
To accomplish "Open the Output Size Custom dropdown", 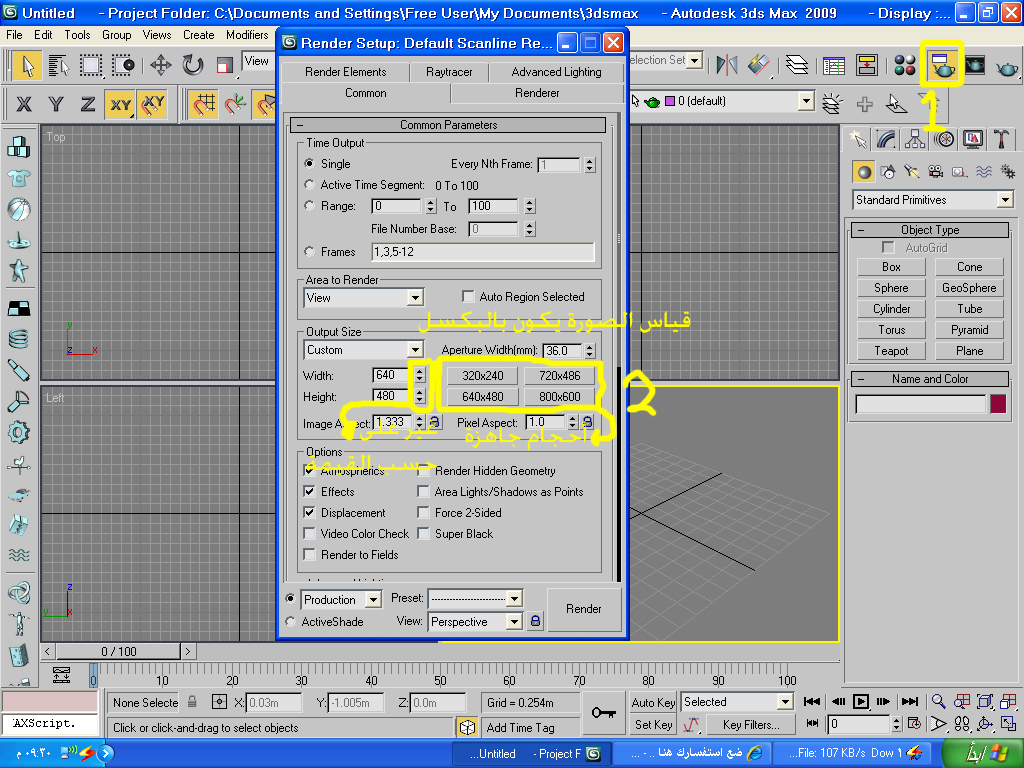I will pyautogui.click(x=364, y=350).
